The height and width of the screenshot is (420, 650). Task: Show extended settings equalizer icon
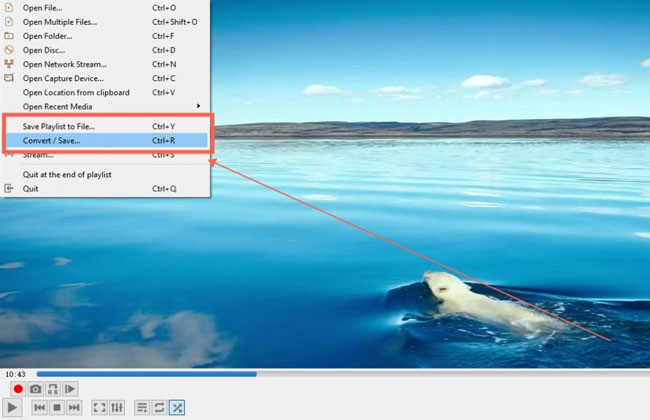pyautogui.click(x=117, y=408)
